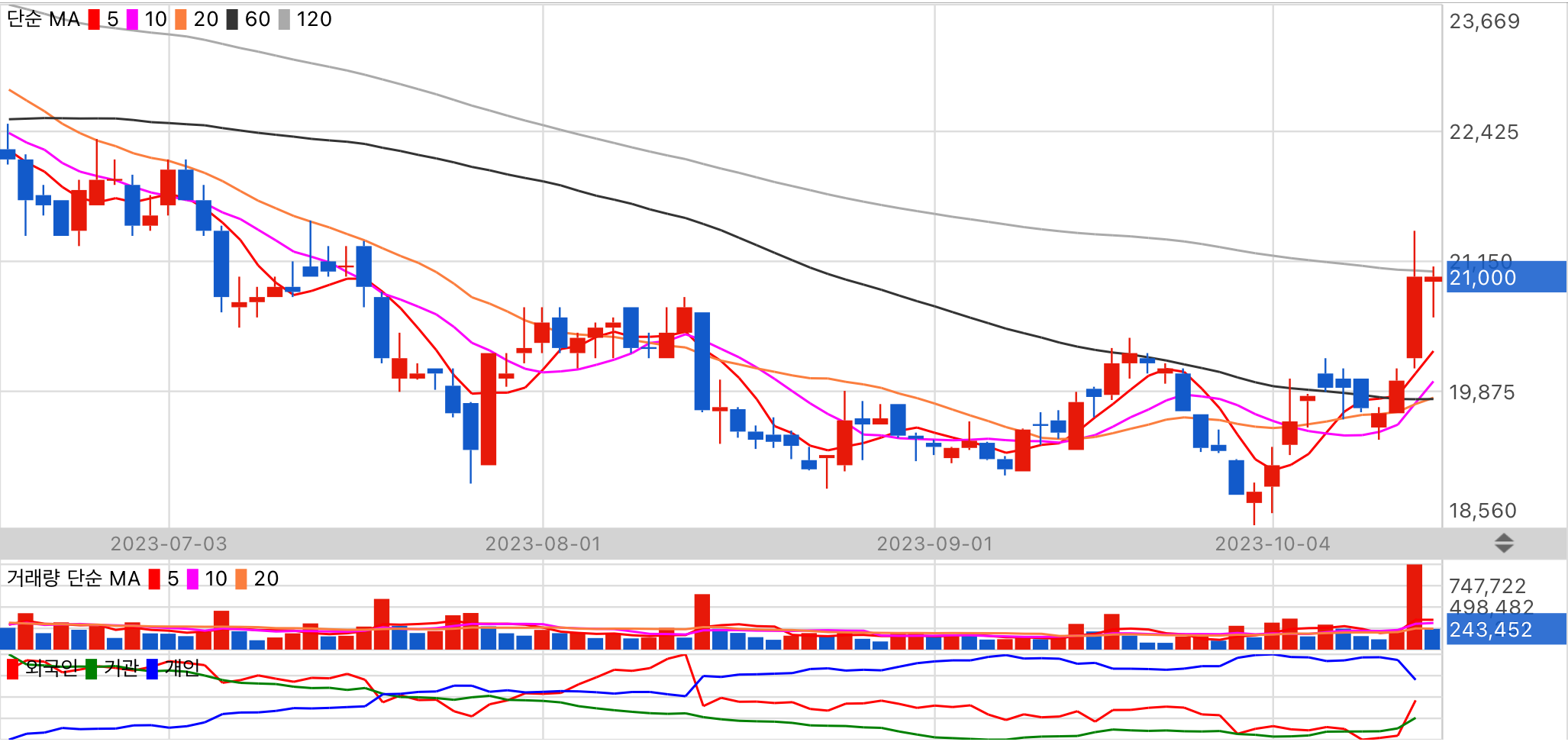Click the 18,560 price axis label
This screenshot has width=1568, height=742.
tap(1483, 511)
